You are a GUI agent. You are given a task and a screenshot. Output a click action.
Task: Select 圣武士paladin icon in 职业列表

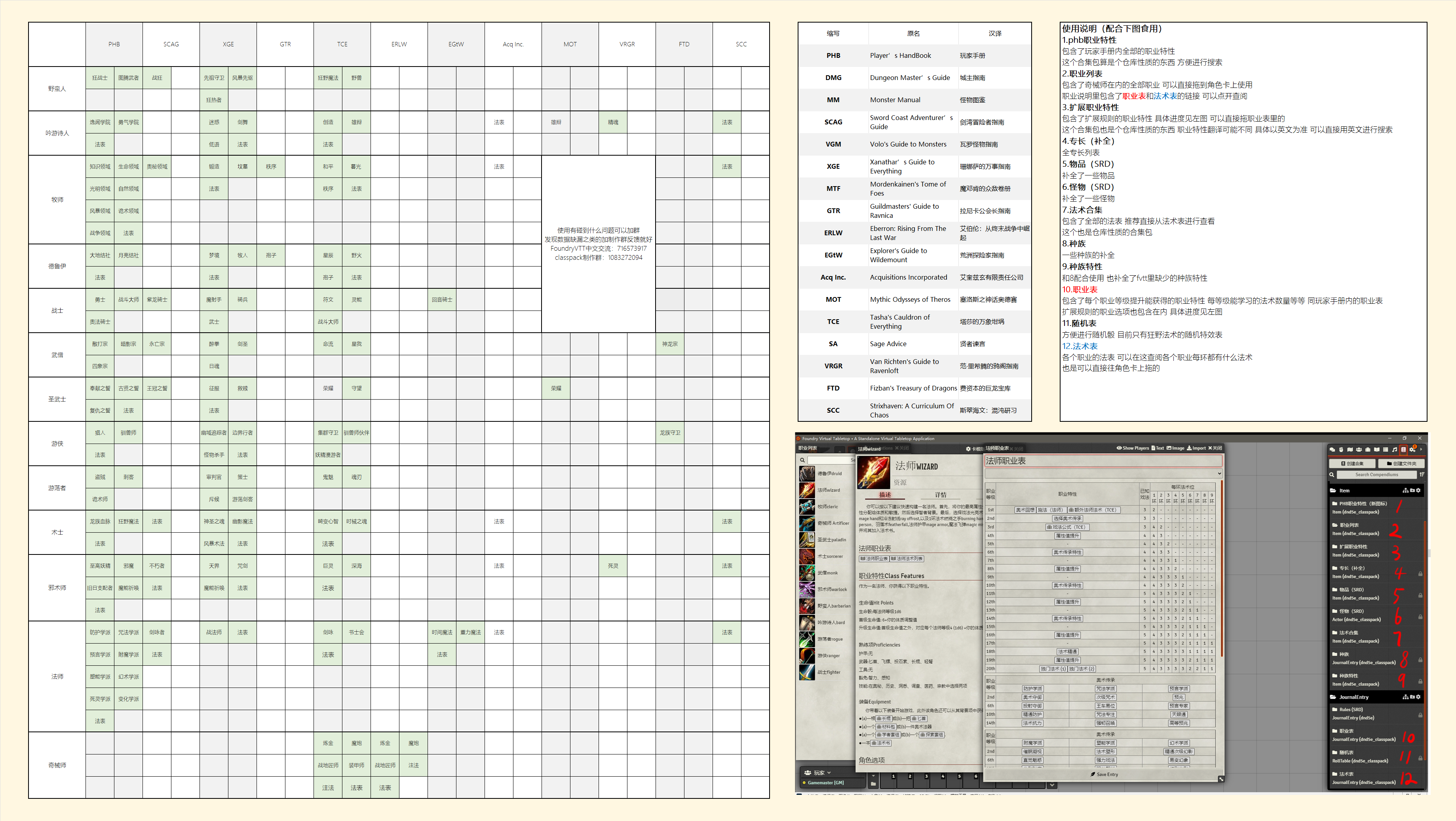coord(807,540)
